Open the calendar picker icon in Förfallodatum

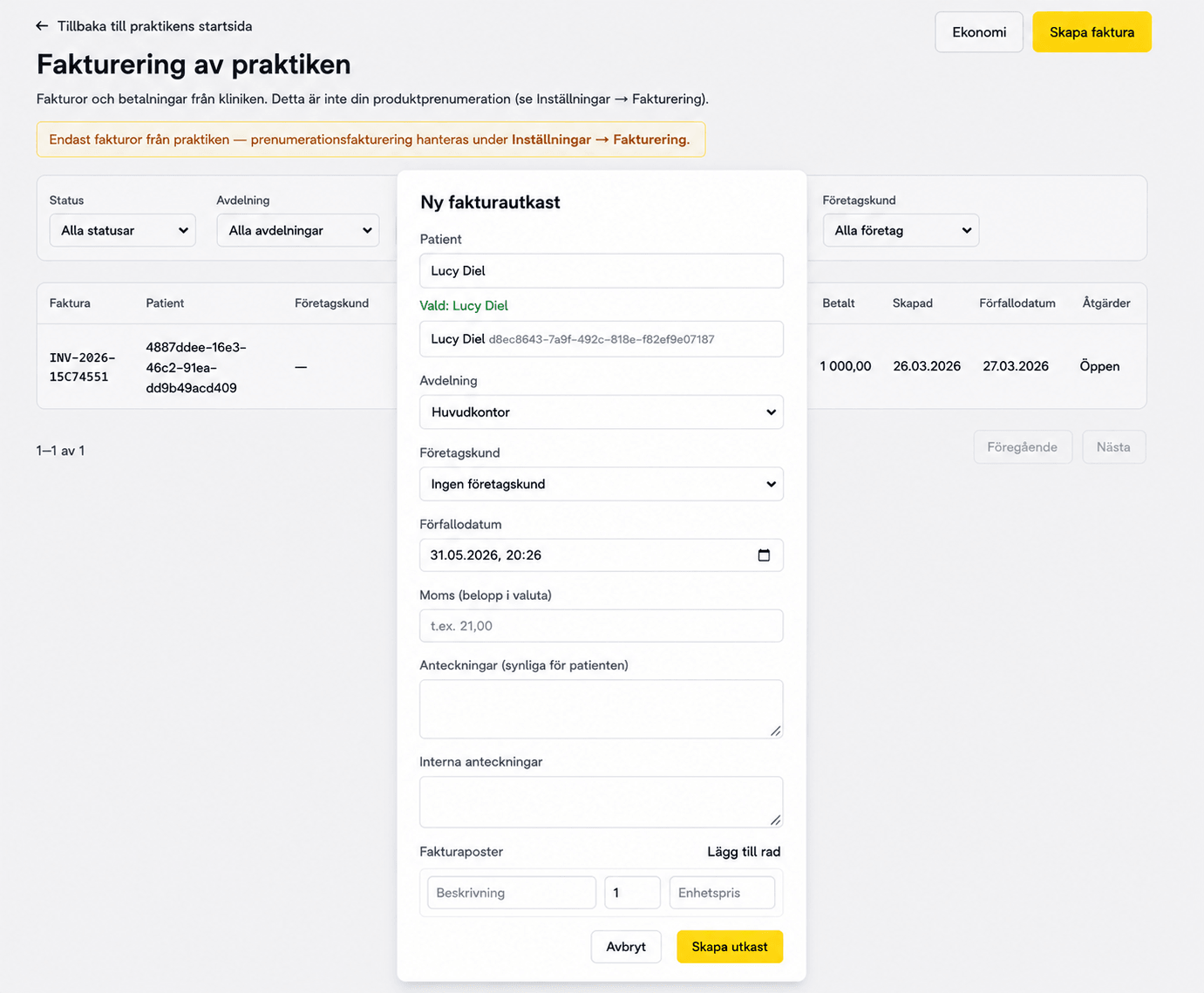(764, 555)
